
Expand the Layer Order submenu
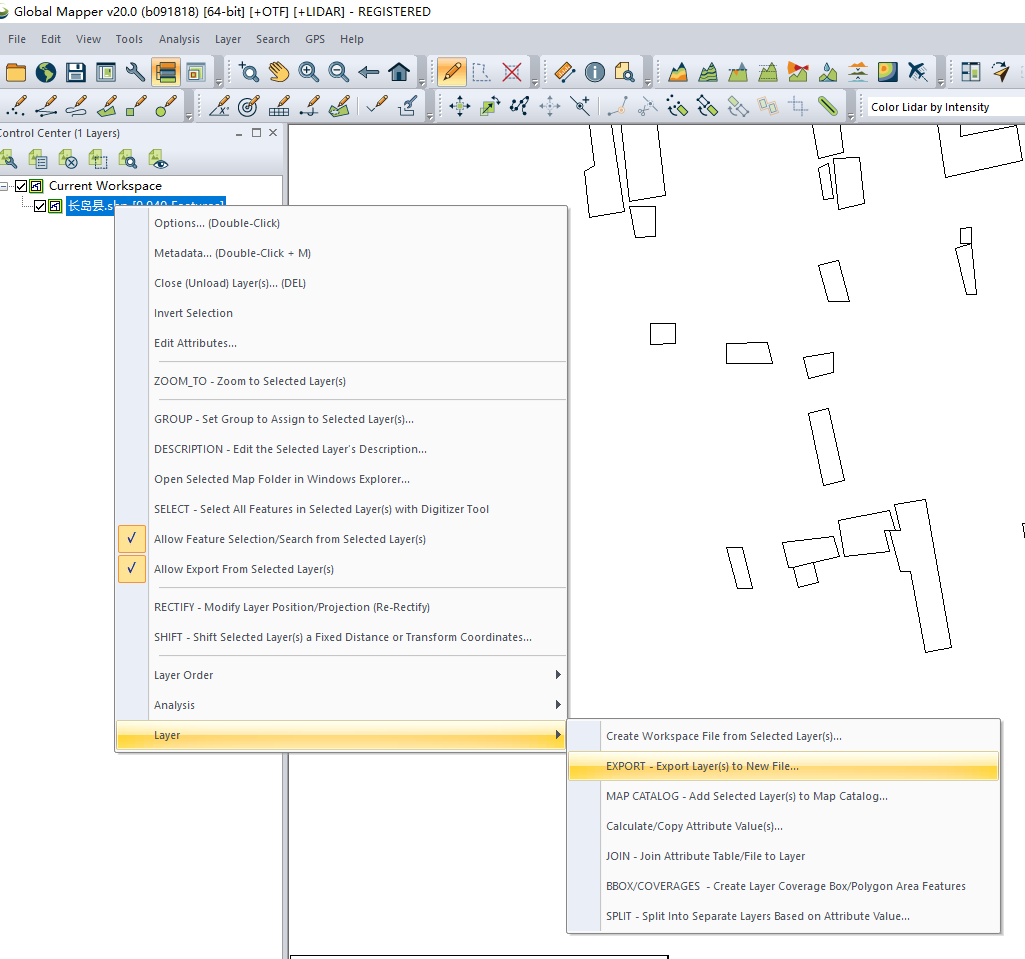341,675
